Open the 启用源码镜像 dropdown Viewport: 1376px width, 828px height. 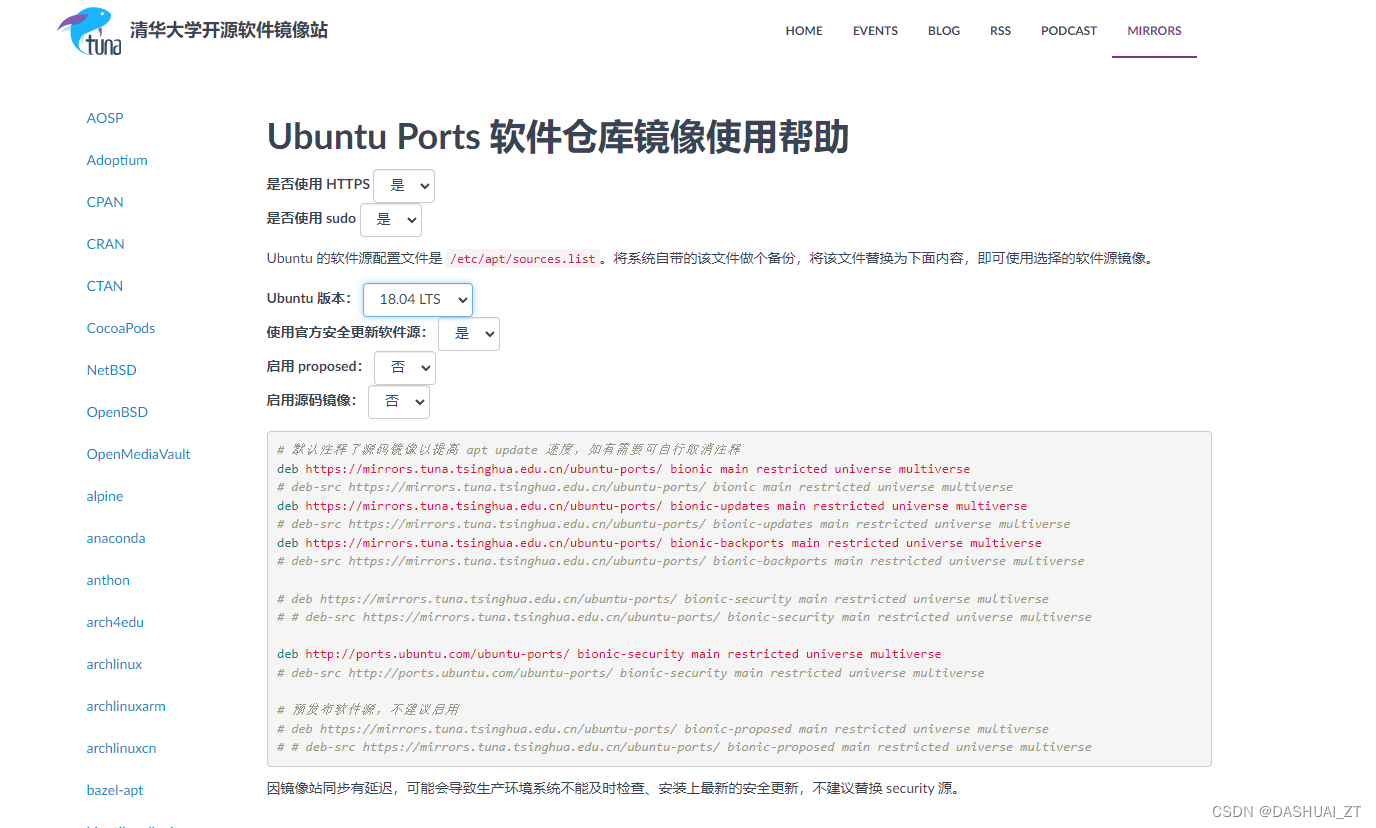[x=399, y=402]
